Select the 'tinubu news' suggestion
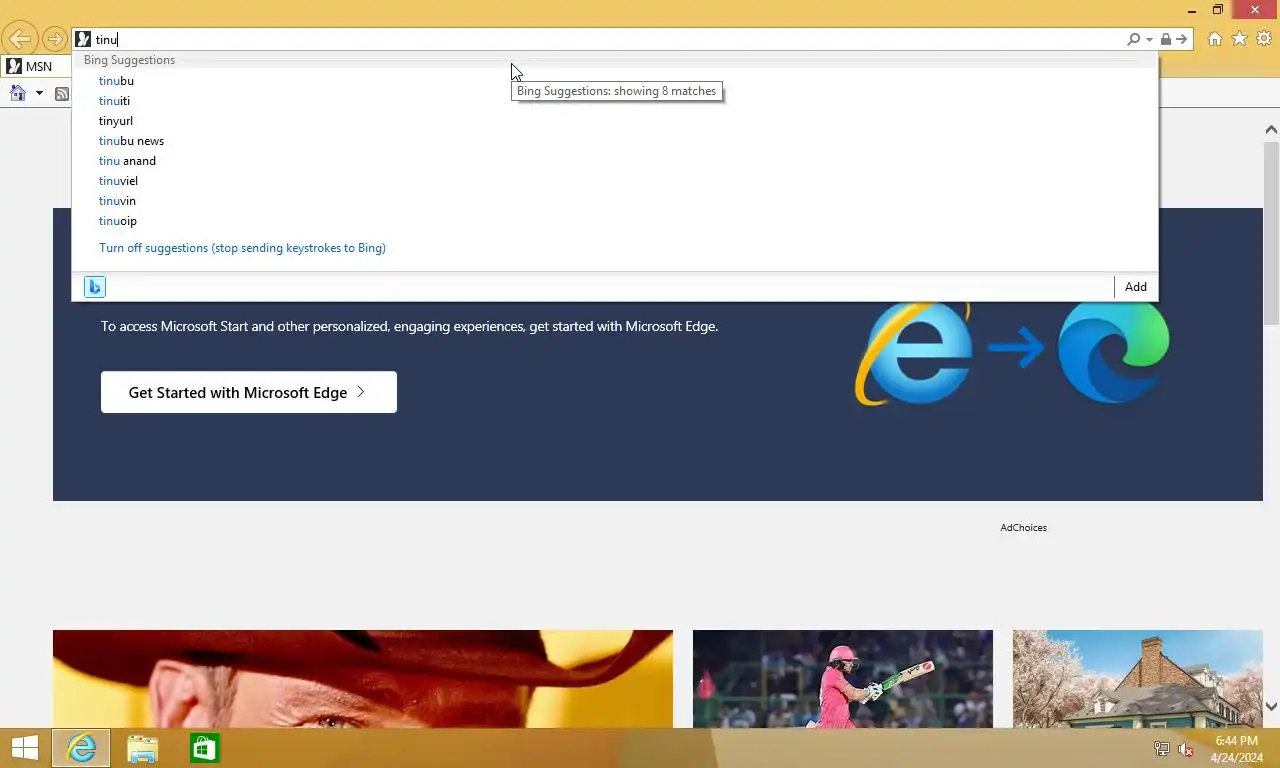 click(131, 141)
